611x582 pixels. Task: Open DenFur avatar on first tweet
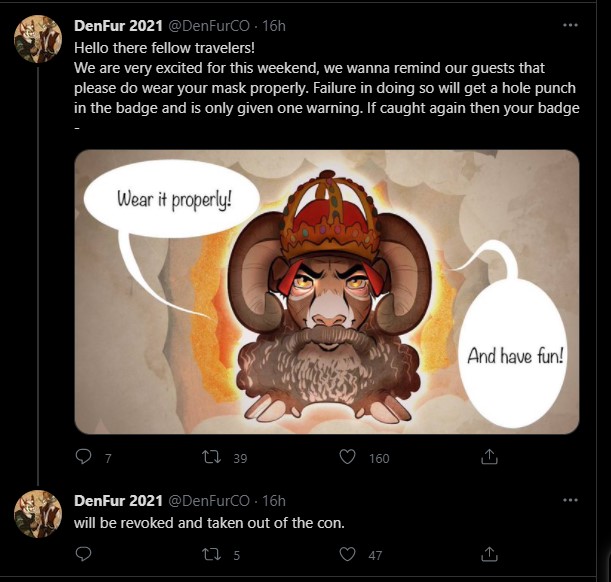(x=38, y=40)
